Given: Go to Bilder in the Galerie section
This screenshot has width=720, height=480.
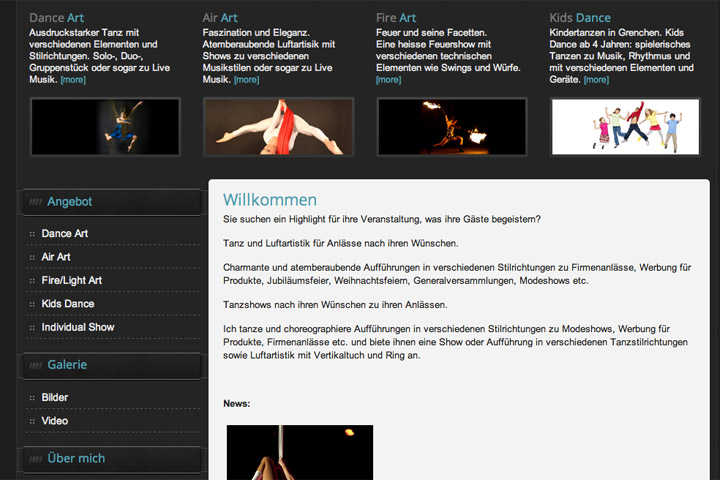Looking at the screenshot, I should (x=55, y=397).
